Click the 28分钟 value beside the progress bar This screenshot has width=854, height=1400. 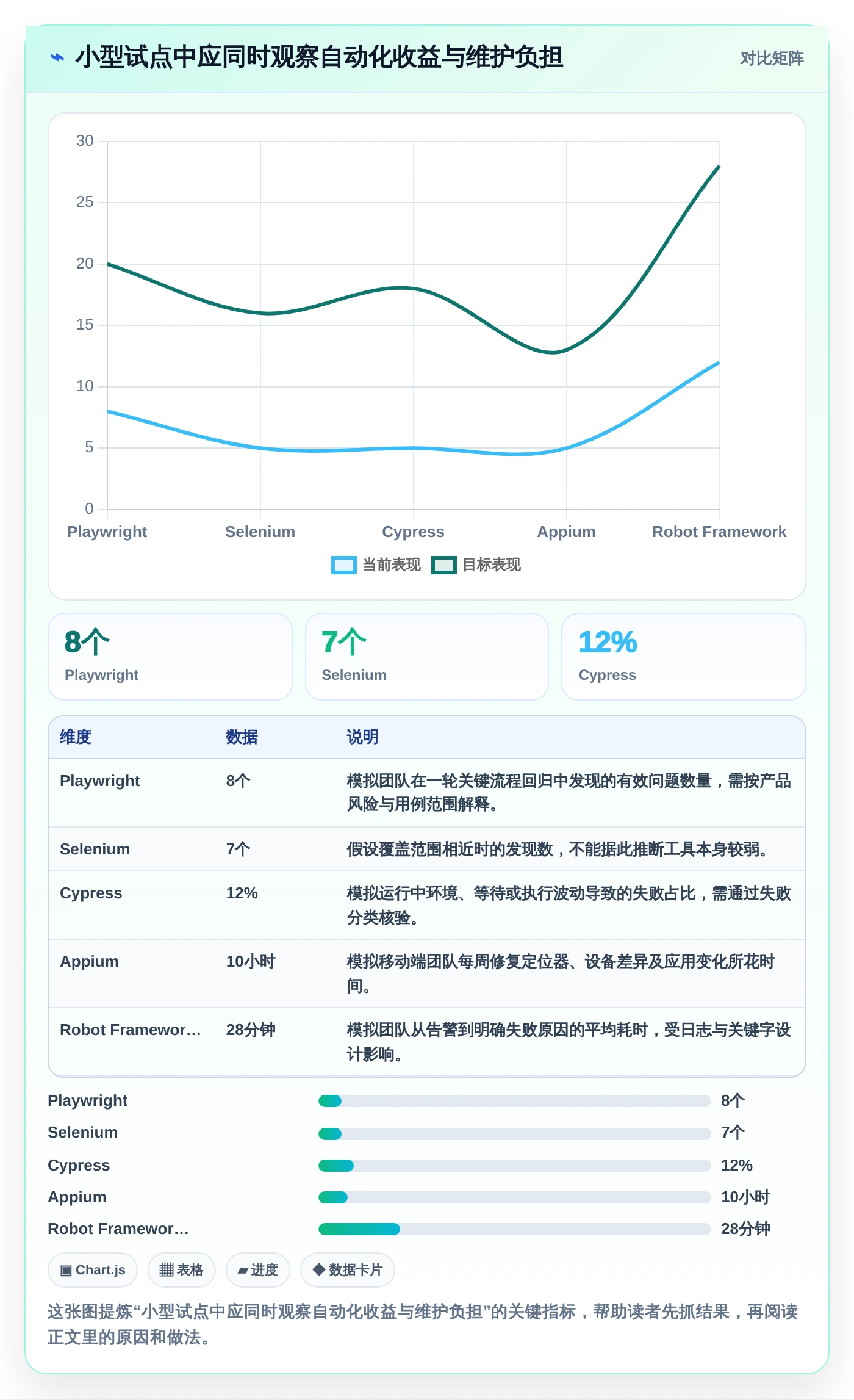tap(745, 1229)
